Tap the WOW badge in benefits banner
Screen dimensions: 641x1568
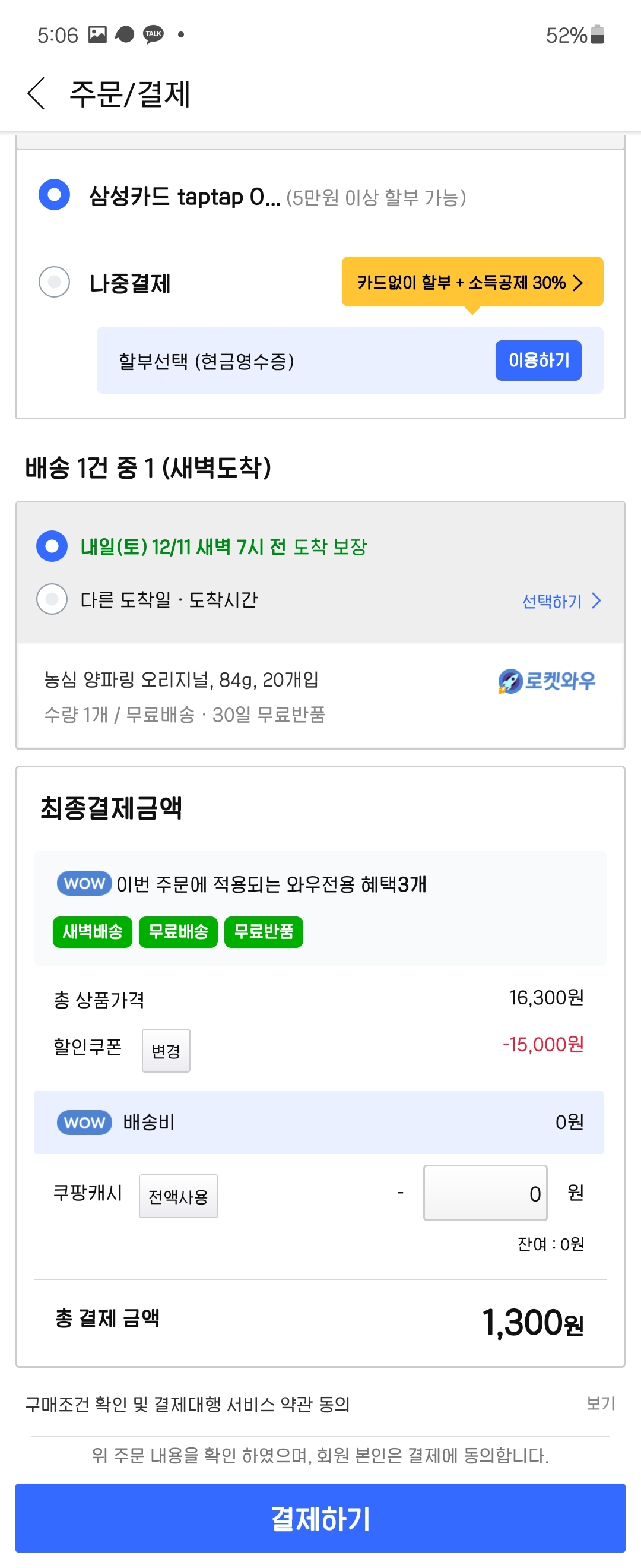(x=84, y=883)
